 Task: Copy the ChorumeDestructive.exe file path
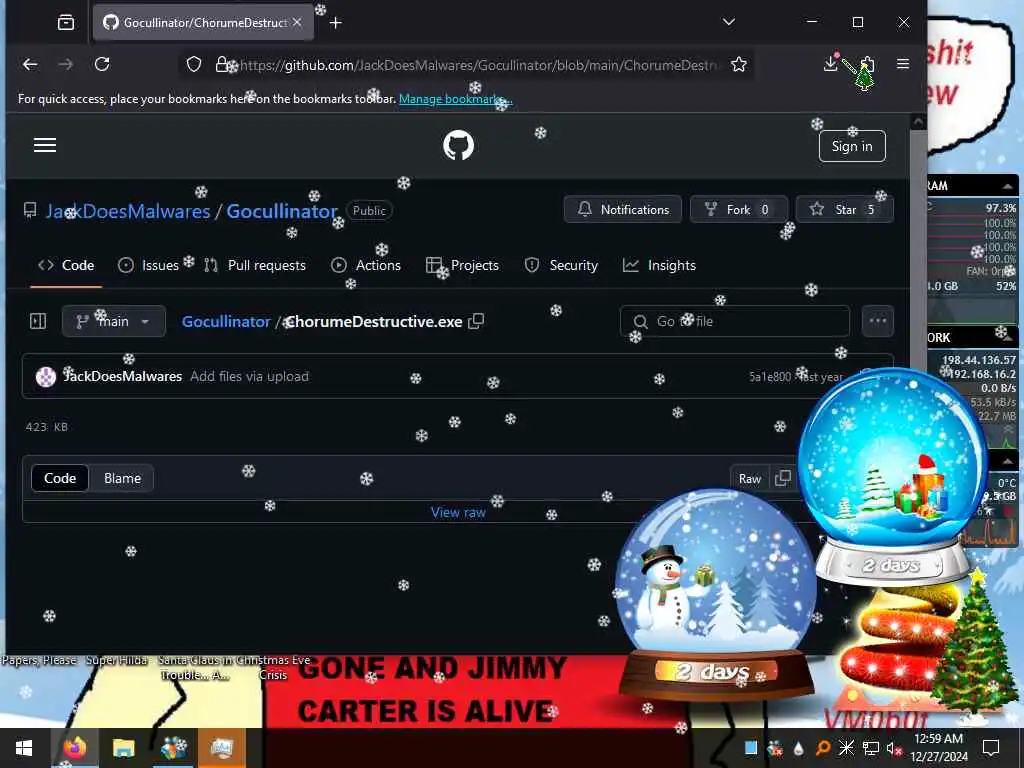477,321
